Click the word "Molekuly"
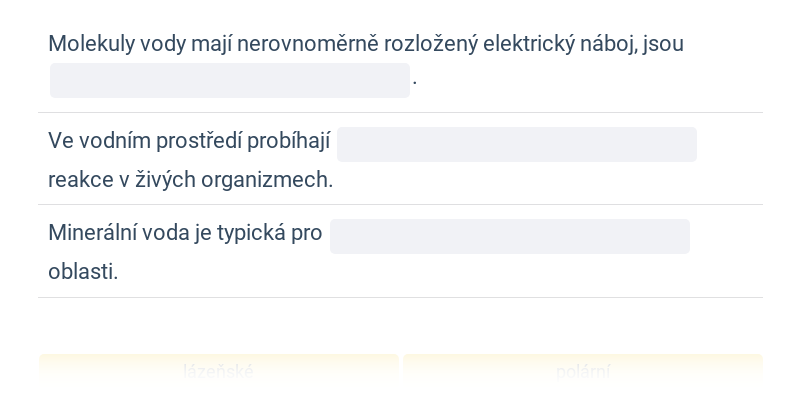Image resolution: width=800 pixels, height=400 pixels. tap(91, 44)
